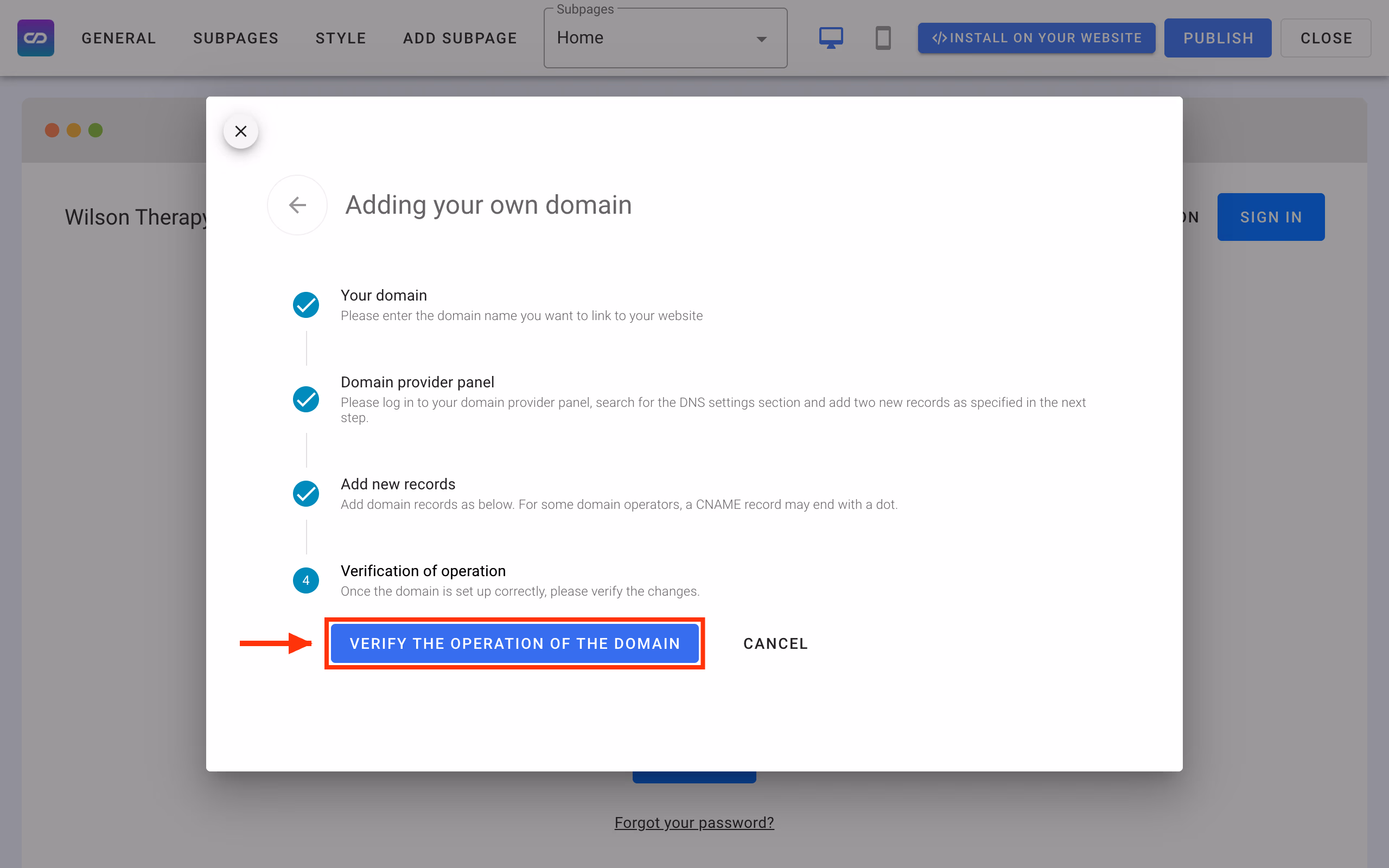
Task: Select the 'Your domain' step checkmark
Action: click(x=306, y=305)
